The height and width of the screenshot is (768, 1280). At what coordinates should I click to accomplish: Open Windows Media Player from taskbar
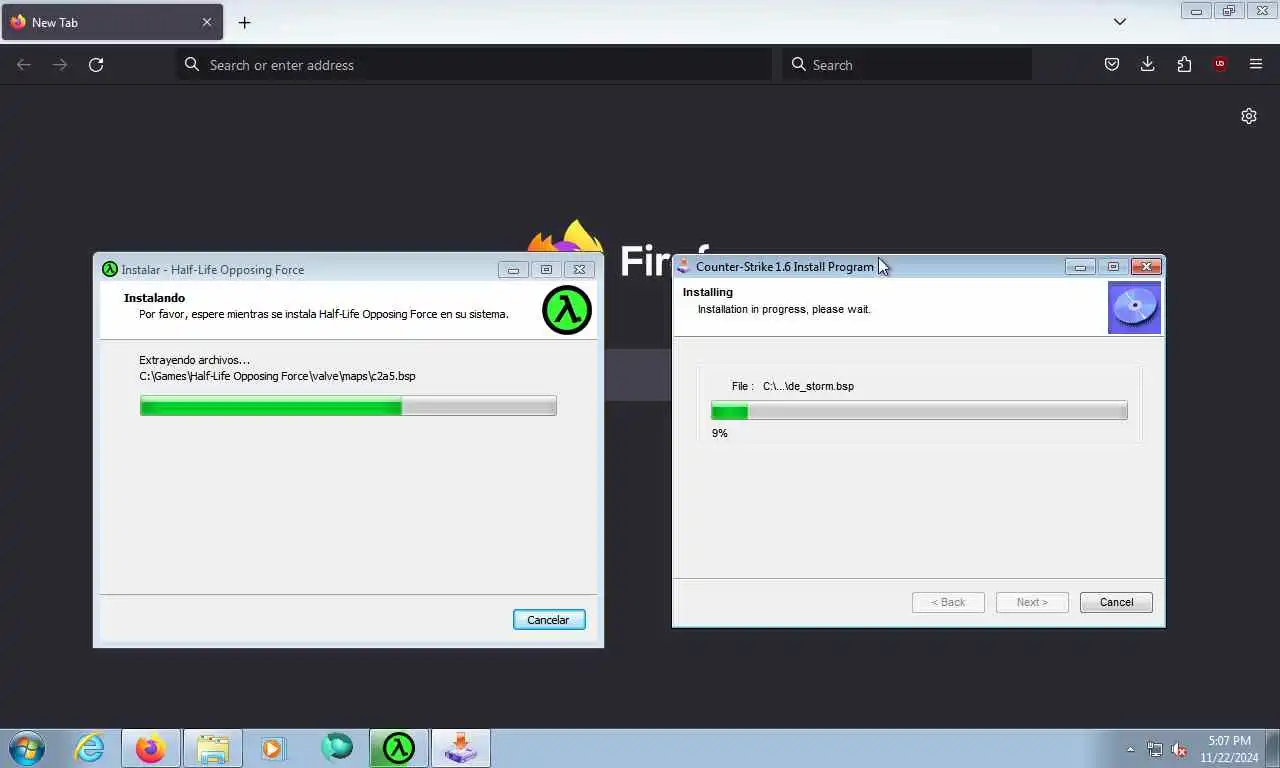[273, 748]
